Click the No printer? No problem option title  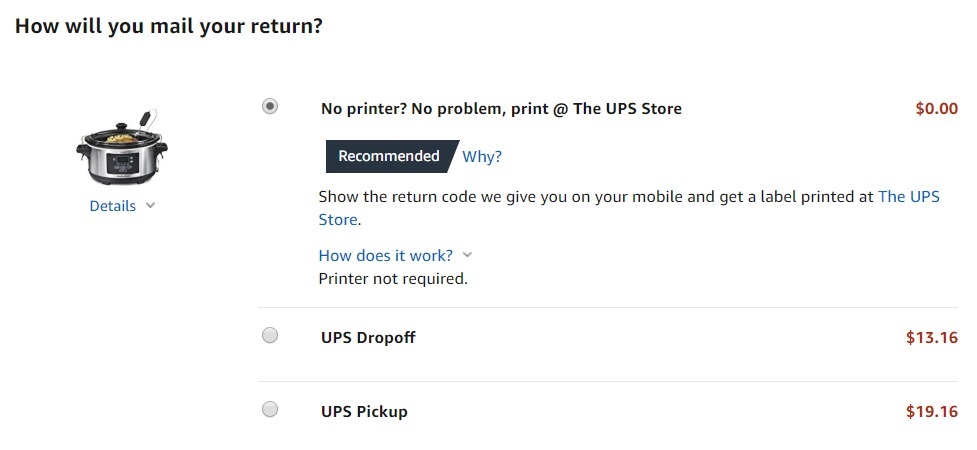click(x=501, y=108)
